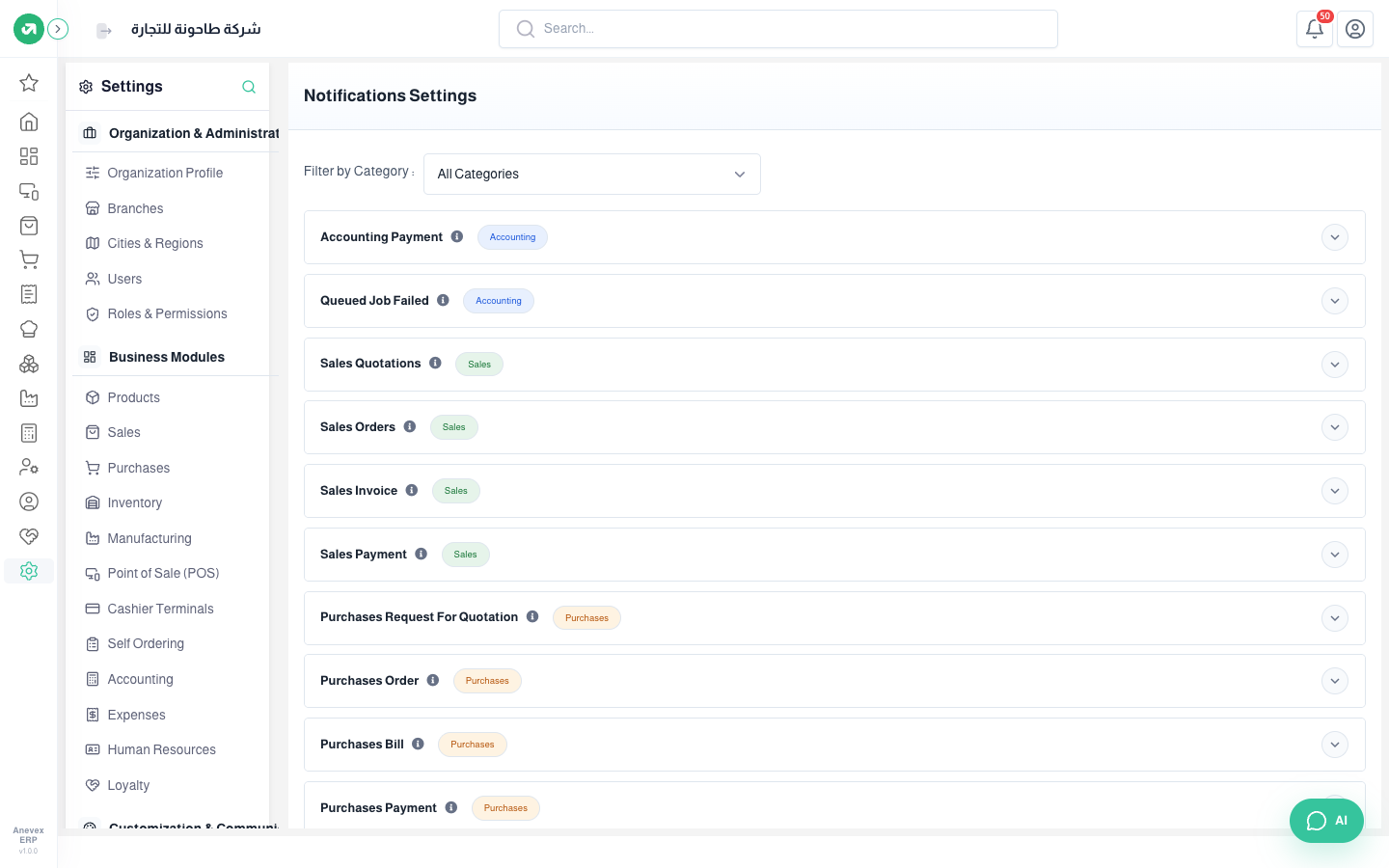Open the dashboard grid sidebar icon

click(x=29, y=156)
